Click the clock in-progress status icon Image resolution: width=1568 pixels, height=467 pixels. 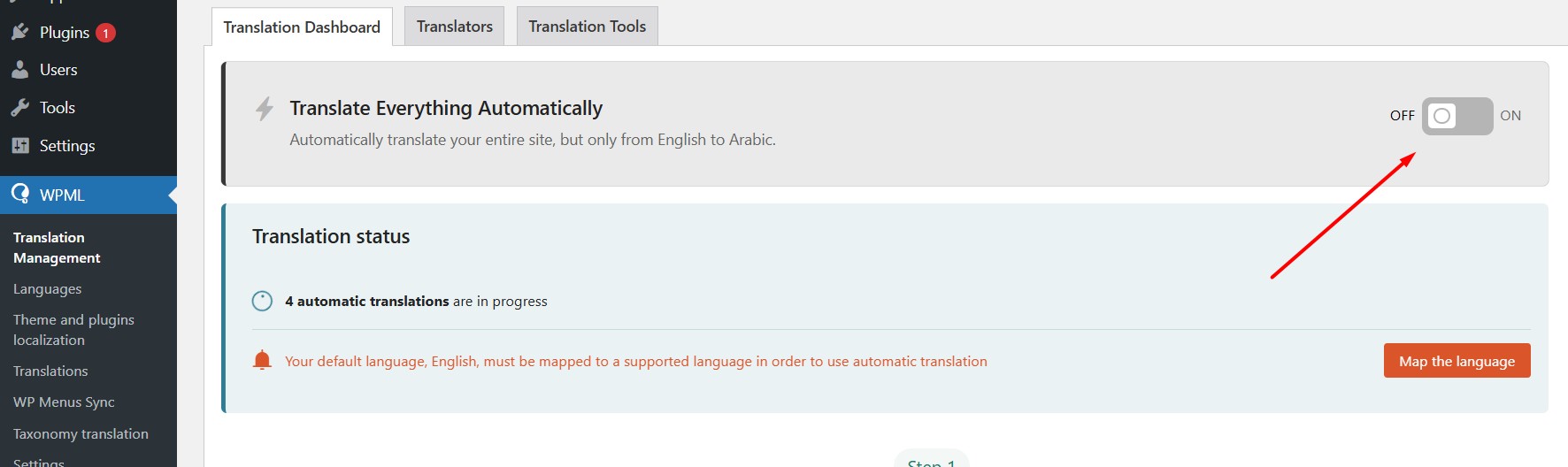coord(262,301)
